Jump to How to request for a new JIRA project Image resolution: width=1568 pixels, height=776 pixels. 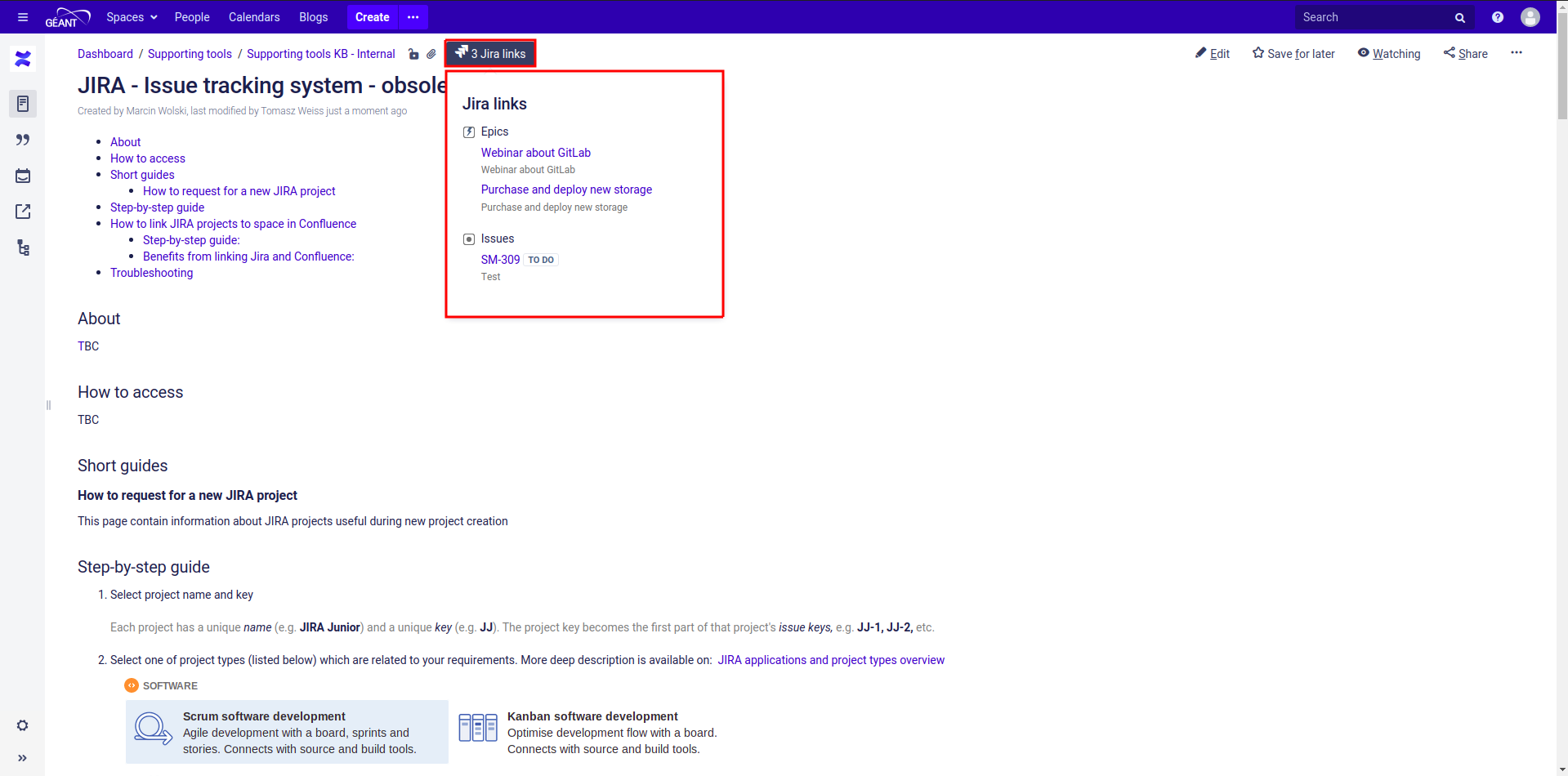pos(239,191)
